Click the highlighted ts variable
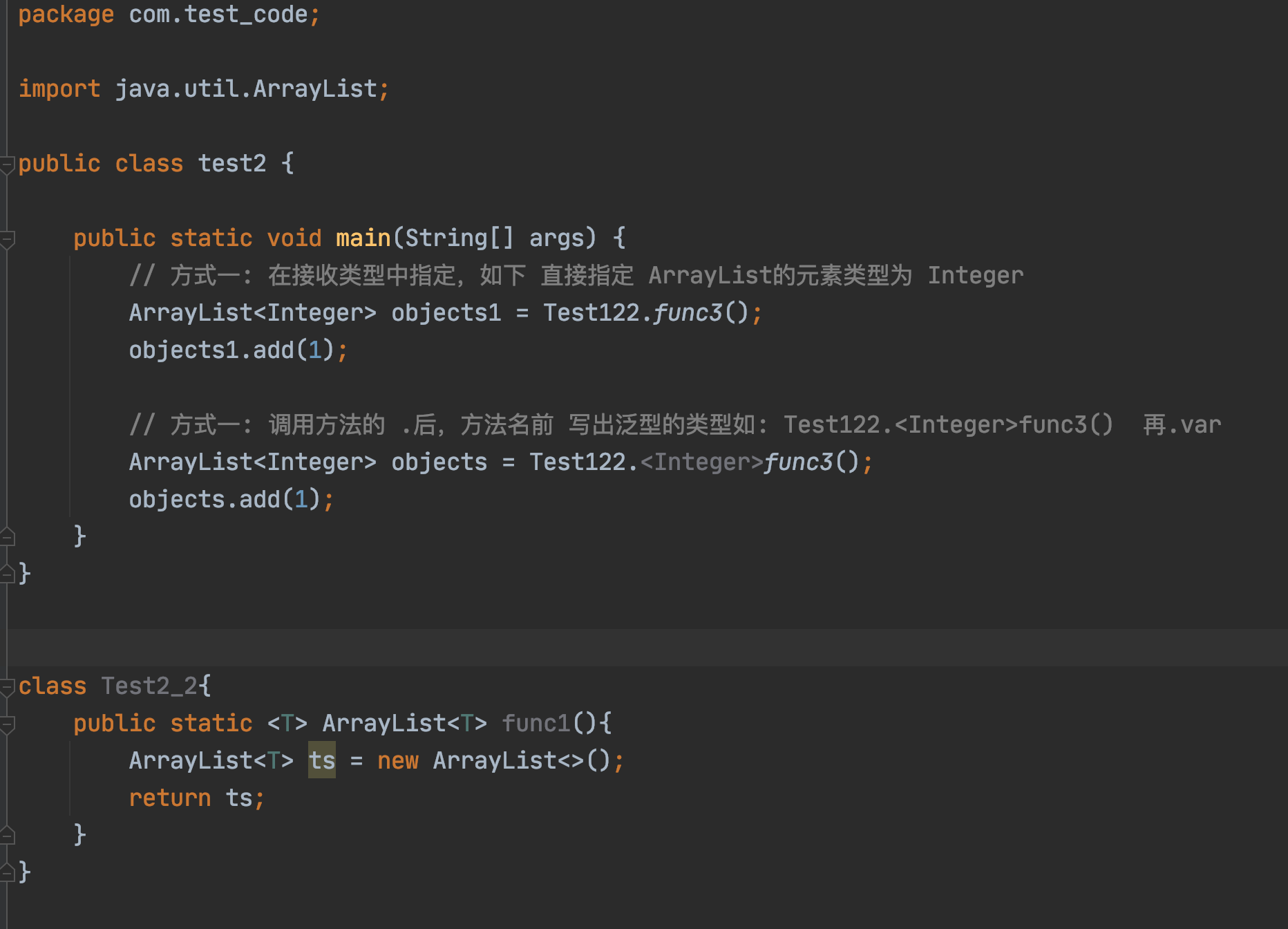Viewport: 1288px width, 929px height. [322, 760]
